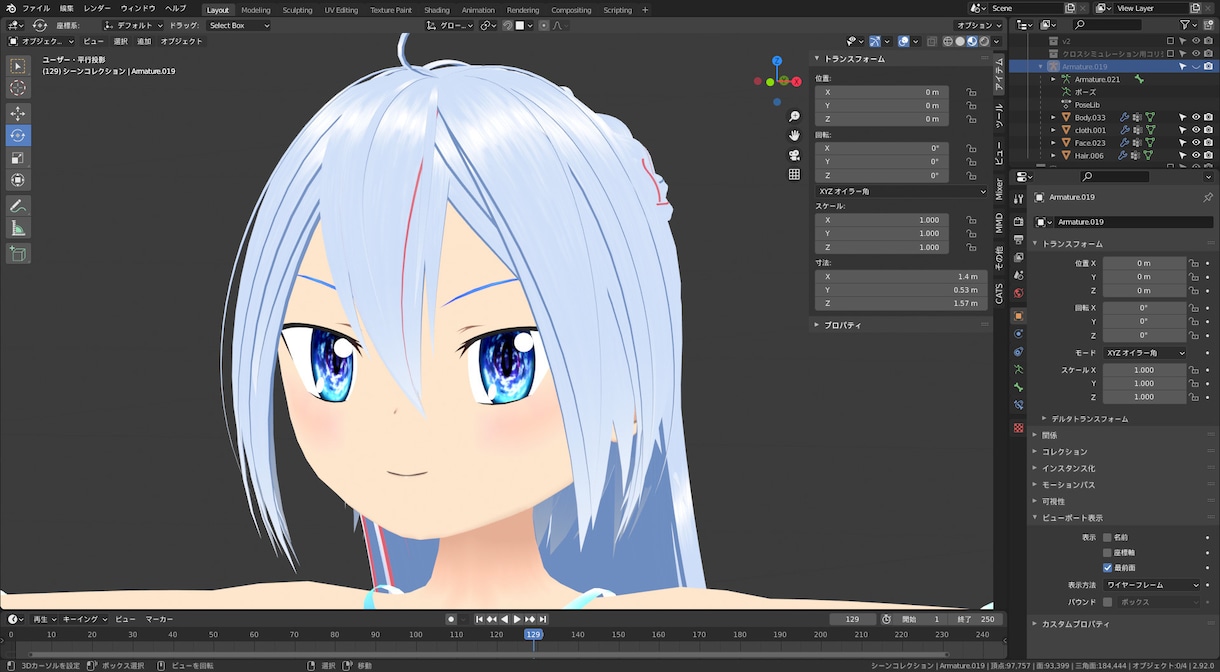Open the レンダー menu
Image resolution: width=1220 pixels, height=672 pixels.
(x=97, y=8)
